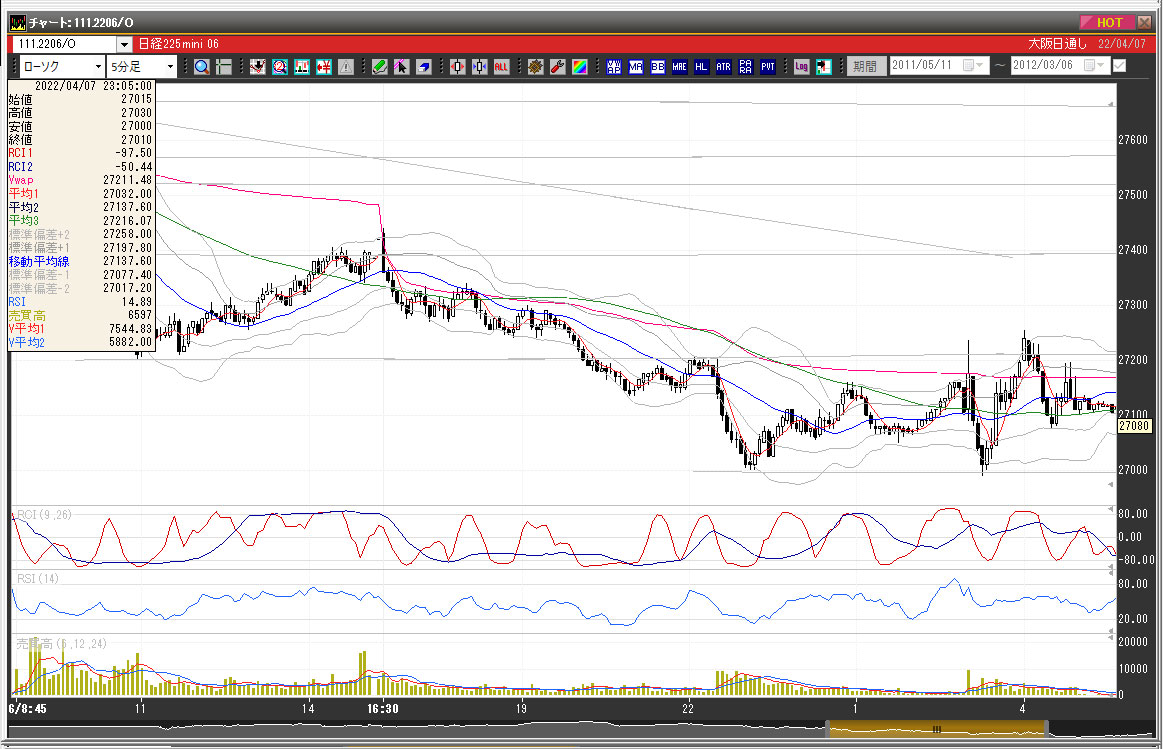The image size is (1163, 749).
Task: Click the yellow range thumb on navigator bar
Action: [938, 729]
